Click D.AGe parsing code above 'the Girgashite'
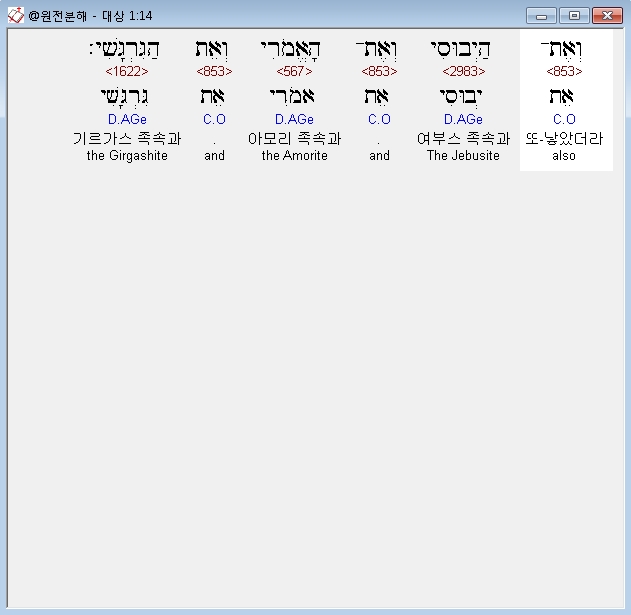Image resolution: width=631 pixels, height=615 pixels. pos(127,119)
